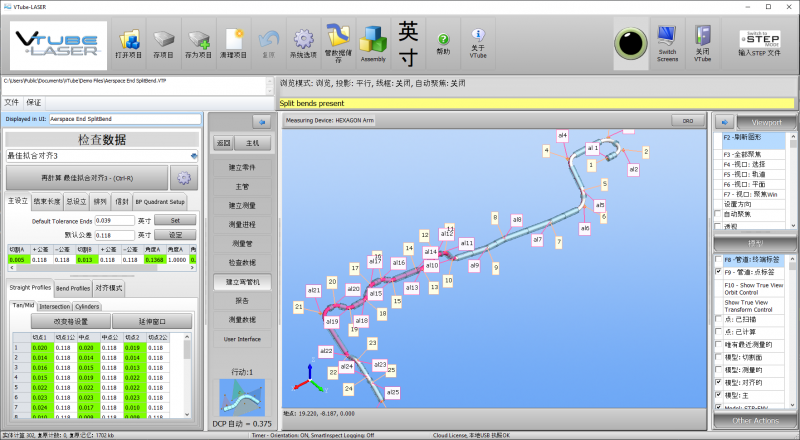Open system options gear in top toolbar
This screenshot has height=440, width=800.
coord(304,39)
